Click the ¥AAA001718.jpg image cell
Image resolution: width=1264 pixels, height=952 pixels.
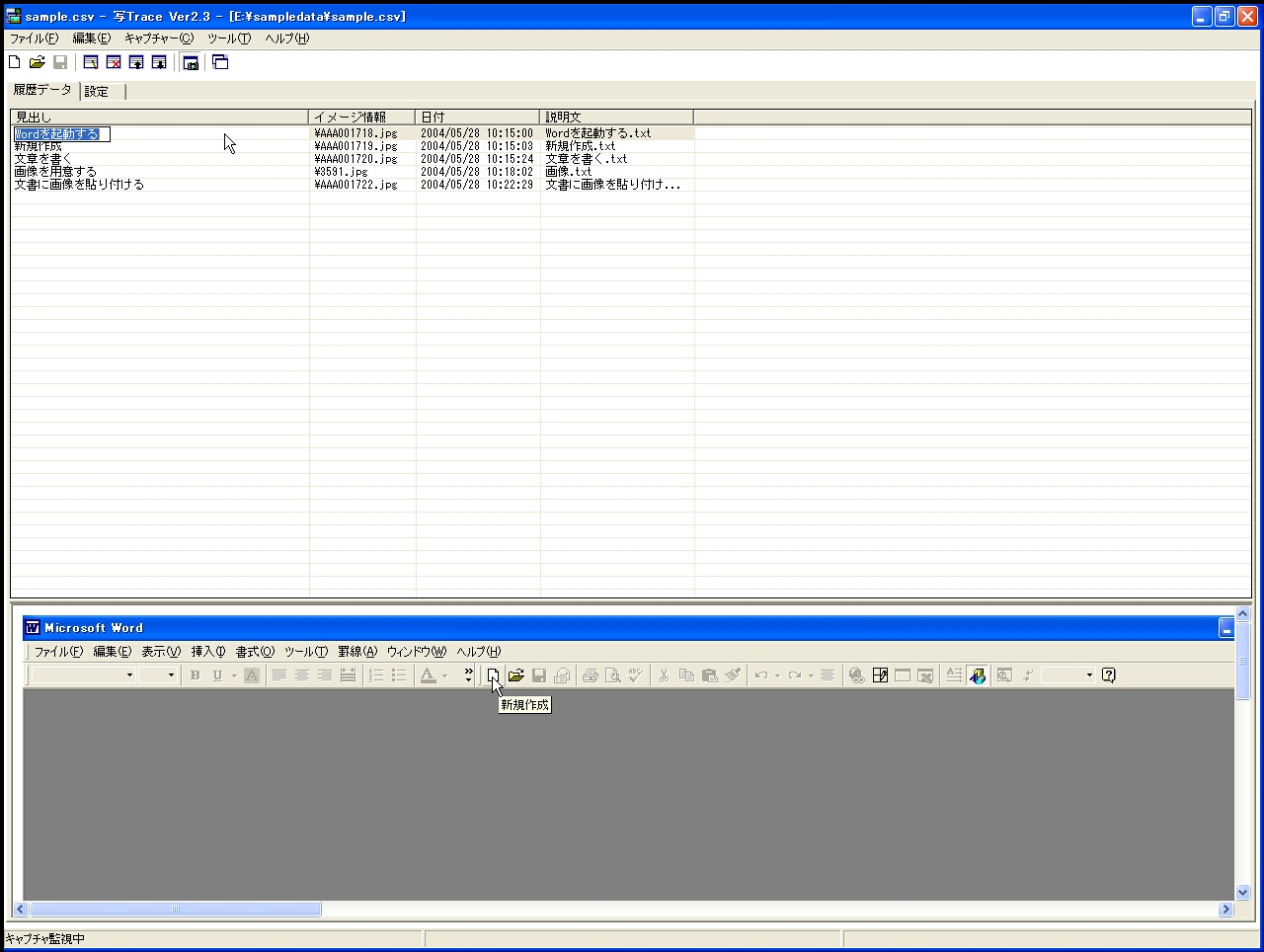coord(355,133)
